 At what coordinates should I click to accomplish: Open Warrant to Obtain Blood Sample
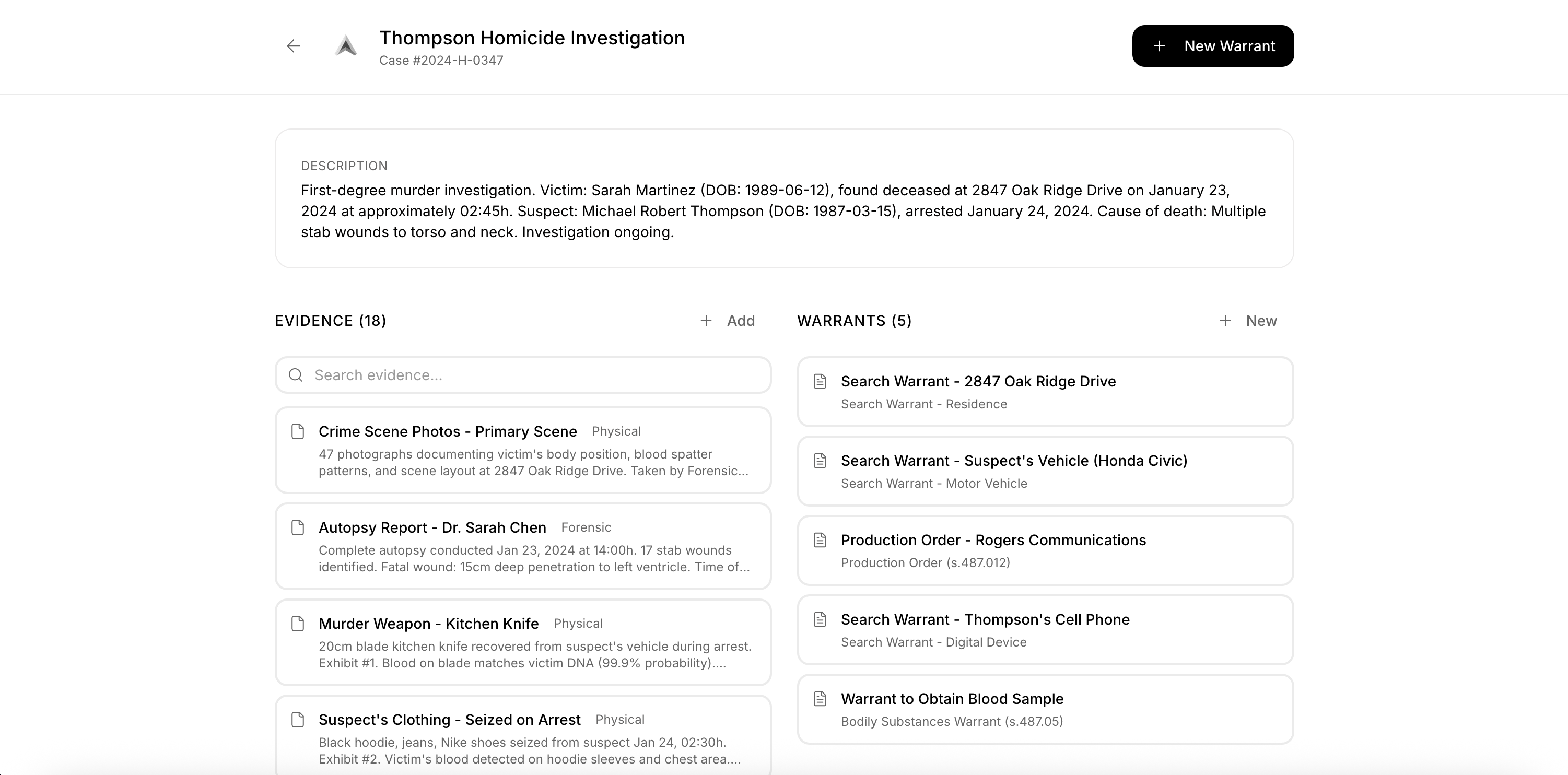(952, 699)
